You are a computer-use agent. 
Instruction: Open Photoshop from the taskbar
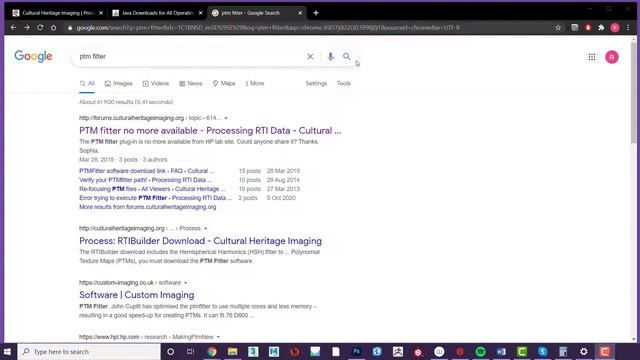point(356,351)
